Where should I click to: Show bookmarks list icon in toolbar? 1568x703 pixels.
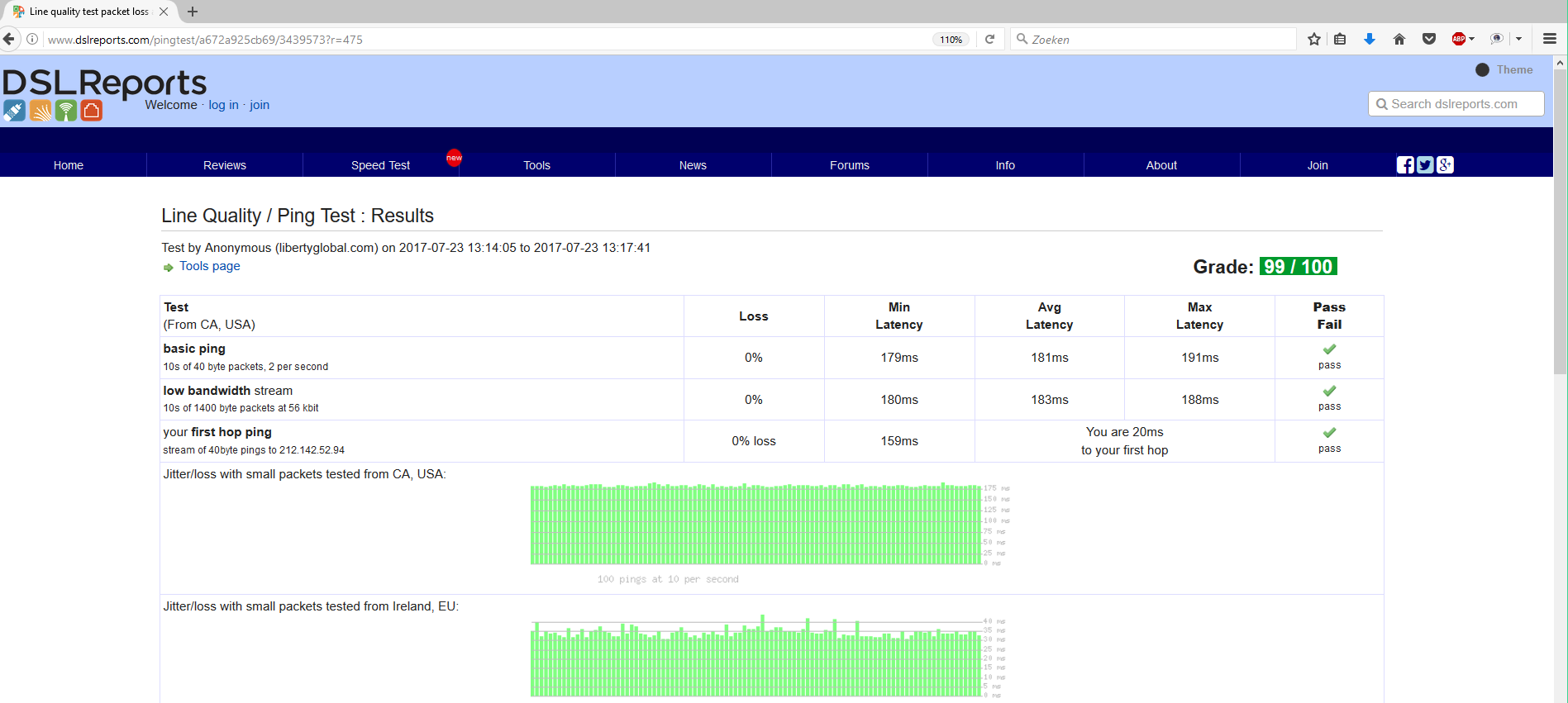(1340, 39)
